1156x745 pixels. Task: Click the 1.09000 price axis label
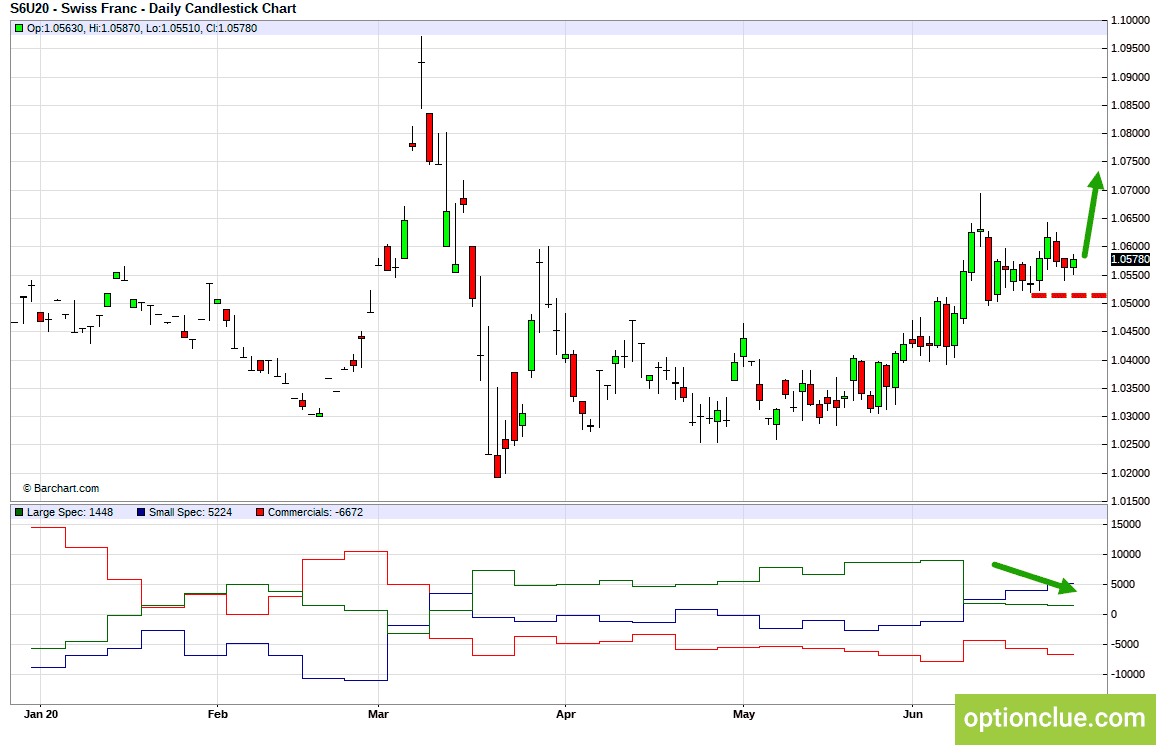1130,77
